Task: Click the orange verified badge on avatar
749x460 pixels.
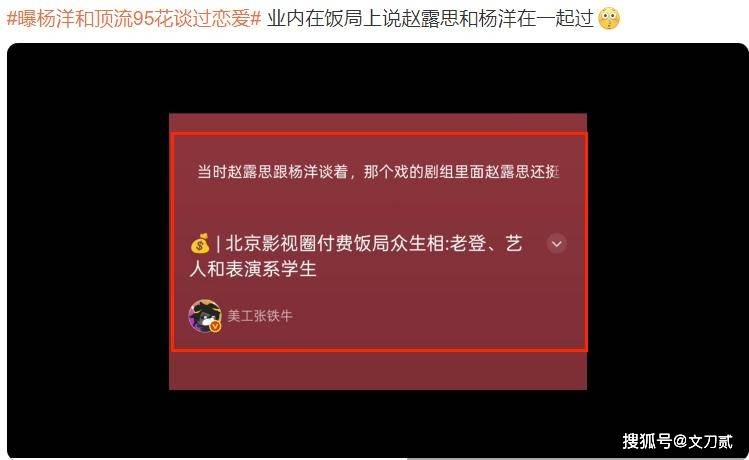Action: coord(215,326)
